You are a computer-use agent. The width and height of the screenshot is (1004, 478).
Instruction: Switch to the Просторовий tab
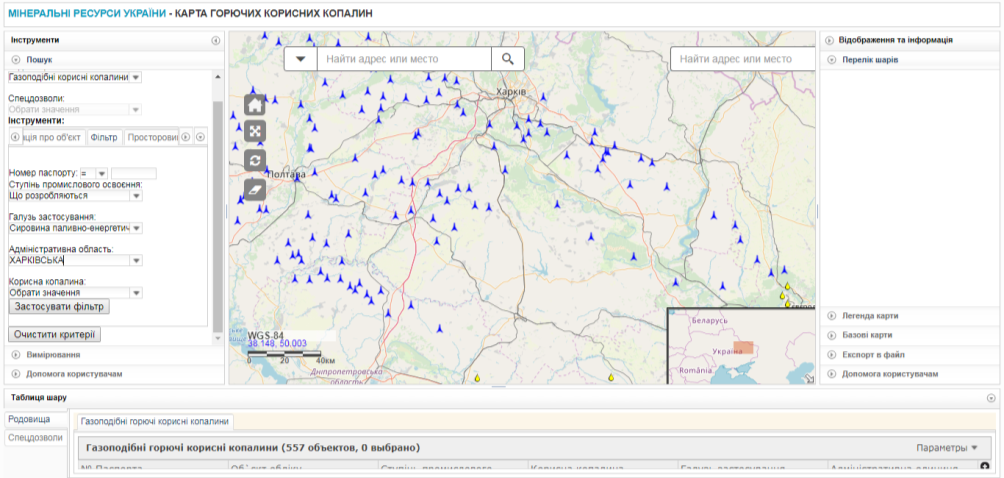click(x=152, y=137)
